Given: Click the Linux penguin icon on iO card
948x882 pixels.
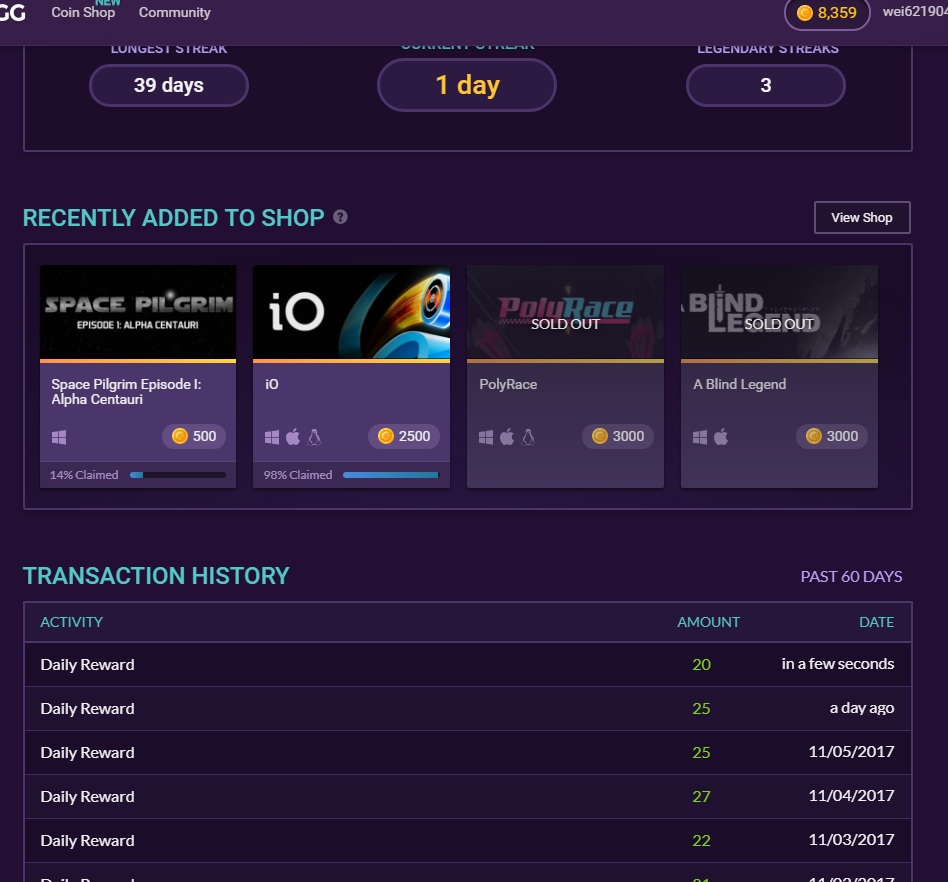Looking at the screenshot, I should pos(314,436).
